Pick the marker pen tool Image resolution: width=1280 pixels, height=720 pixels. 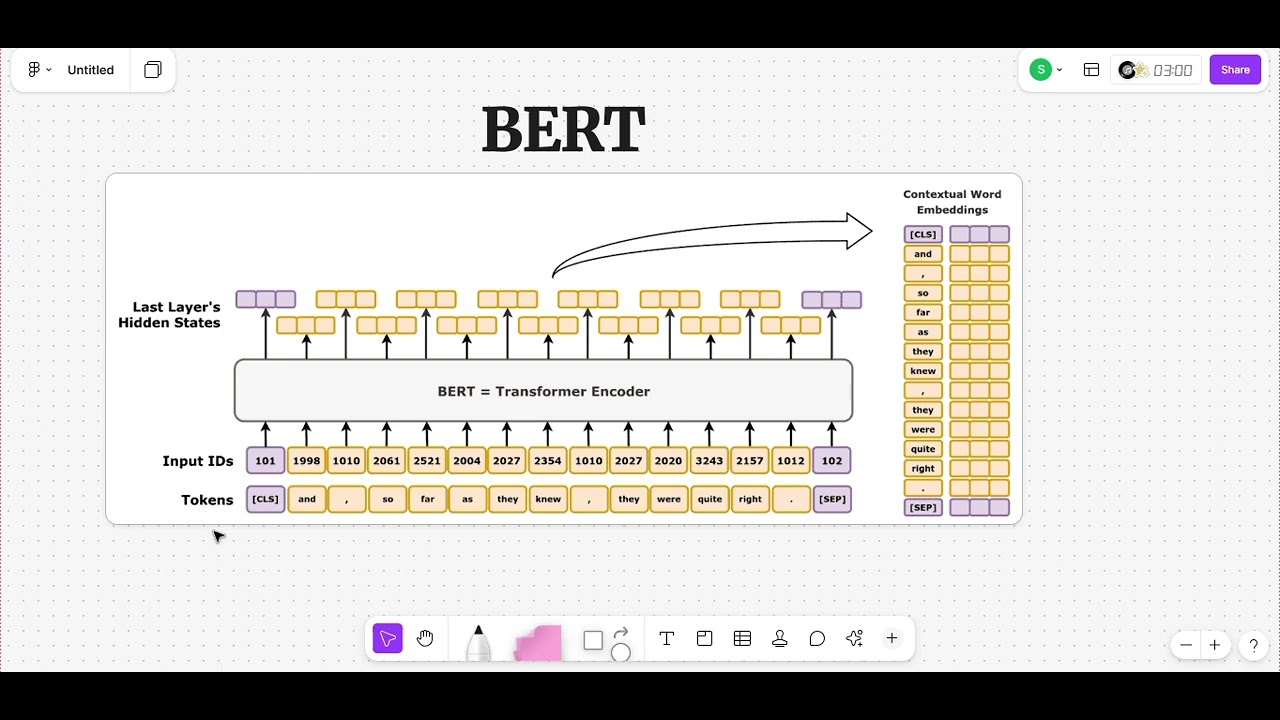[x=478, y=642]
